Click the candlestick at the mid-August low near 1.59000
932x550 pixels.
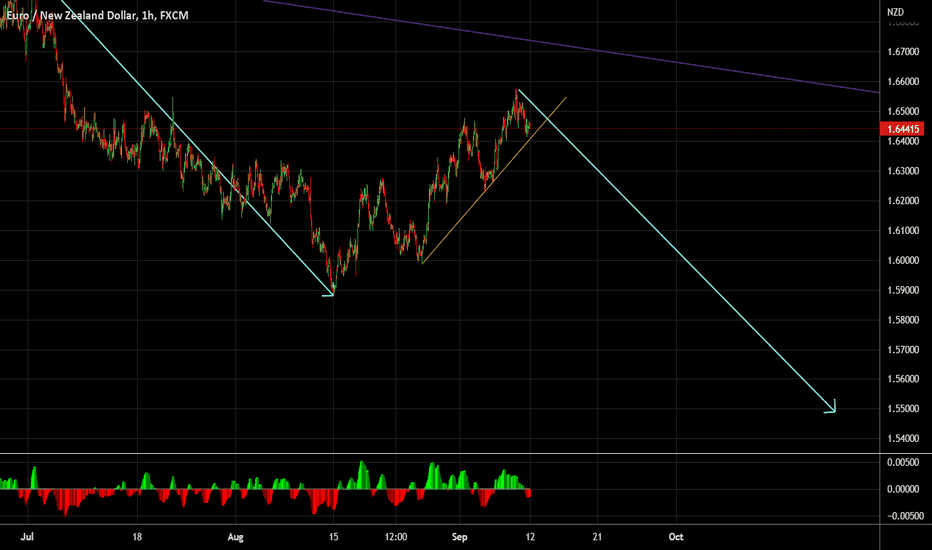(x=333, y=289)
